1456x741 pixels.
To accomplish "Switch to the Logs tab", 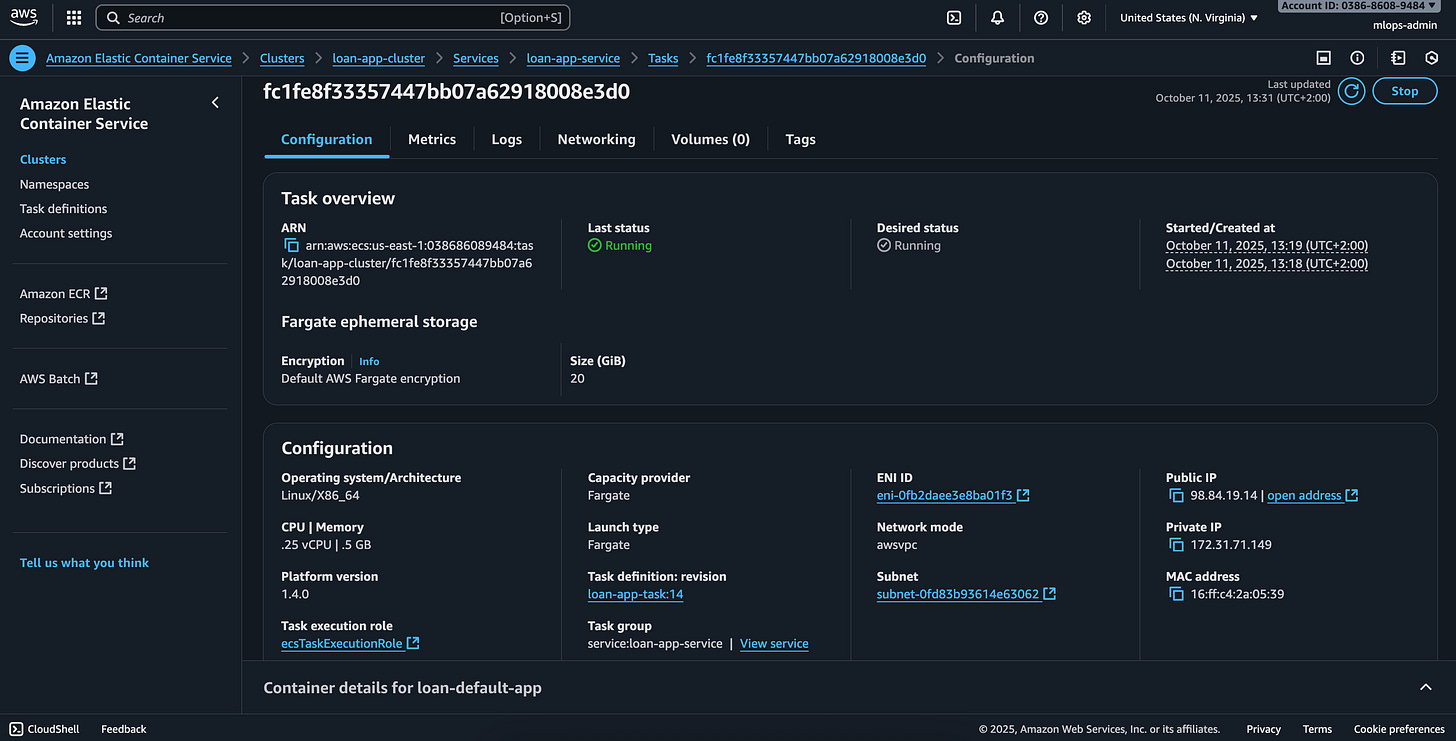I will coord(507,139).
